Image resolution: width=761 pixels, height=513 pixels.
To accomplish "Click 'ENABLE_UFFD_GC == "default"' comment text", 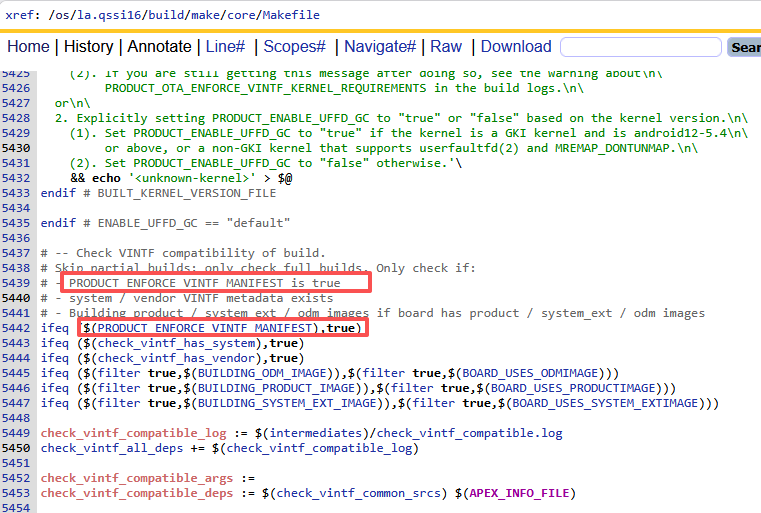I will [194, 223].
